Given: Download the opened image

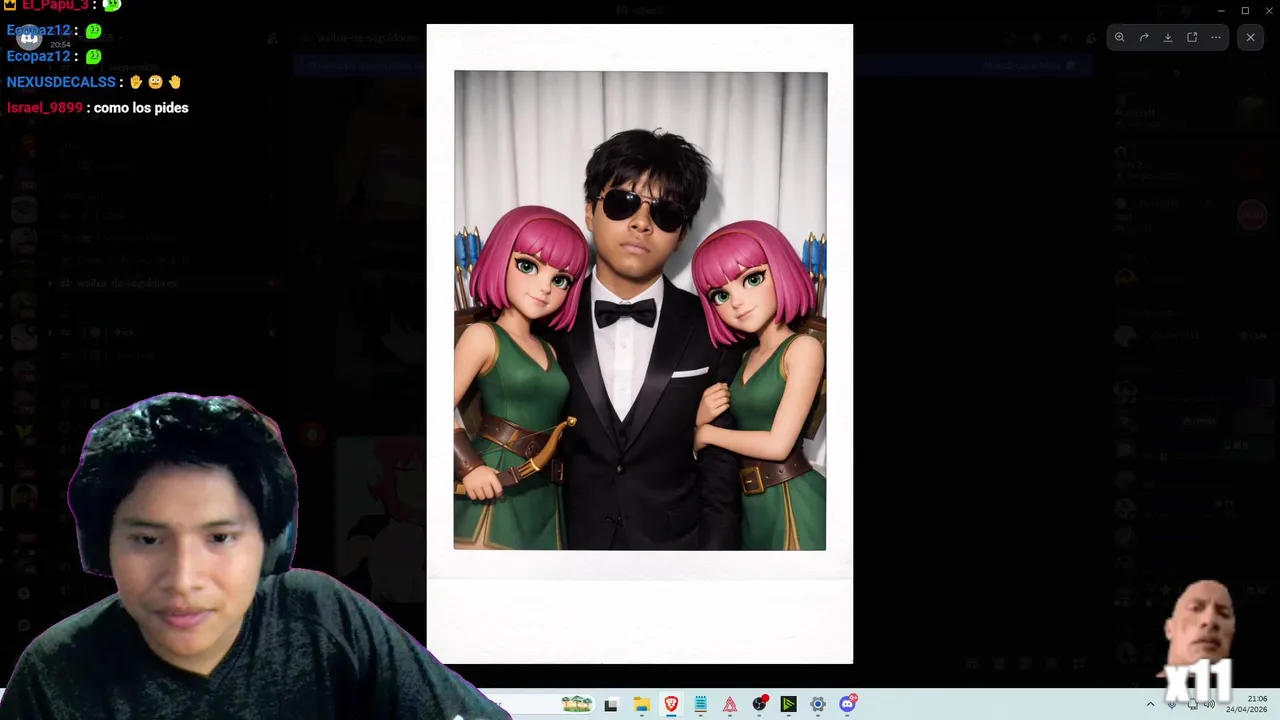Looking at the screenshot, I should pos(1167,37).
